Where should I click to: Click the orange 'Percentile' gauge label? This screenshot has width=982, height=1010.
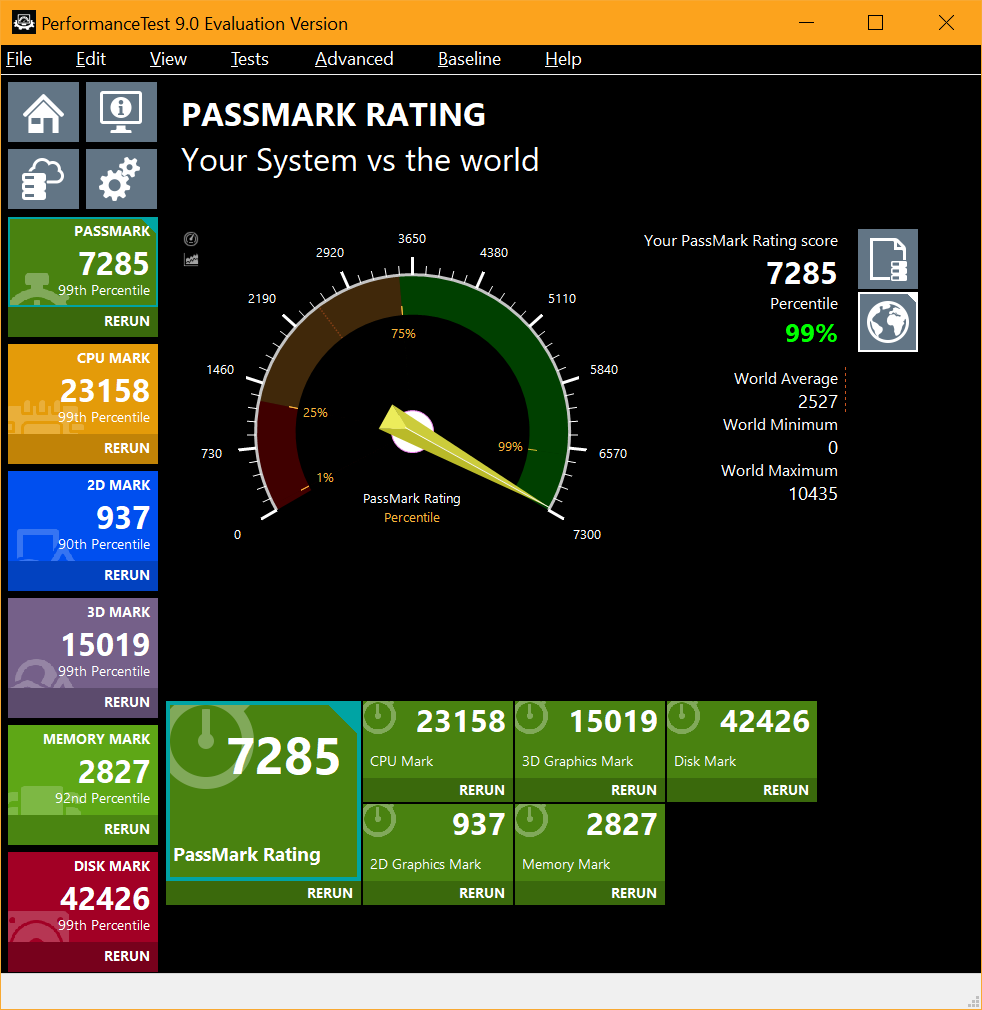[x=411, y=518]
